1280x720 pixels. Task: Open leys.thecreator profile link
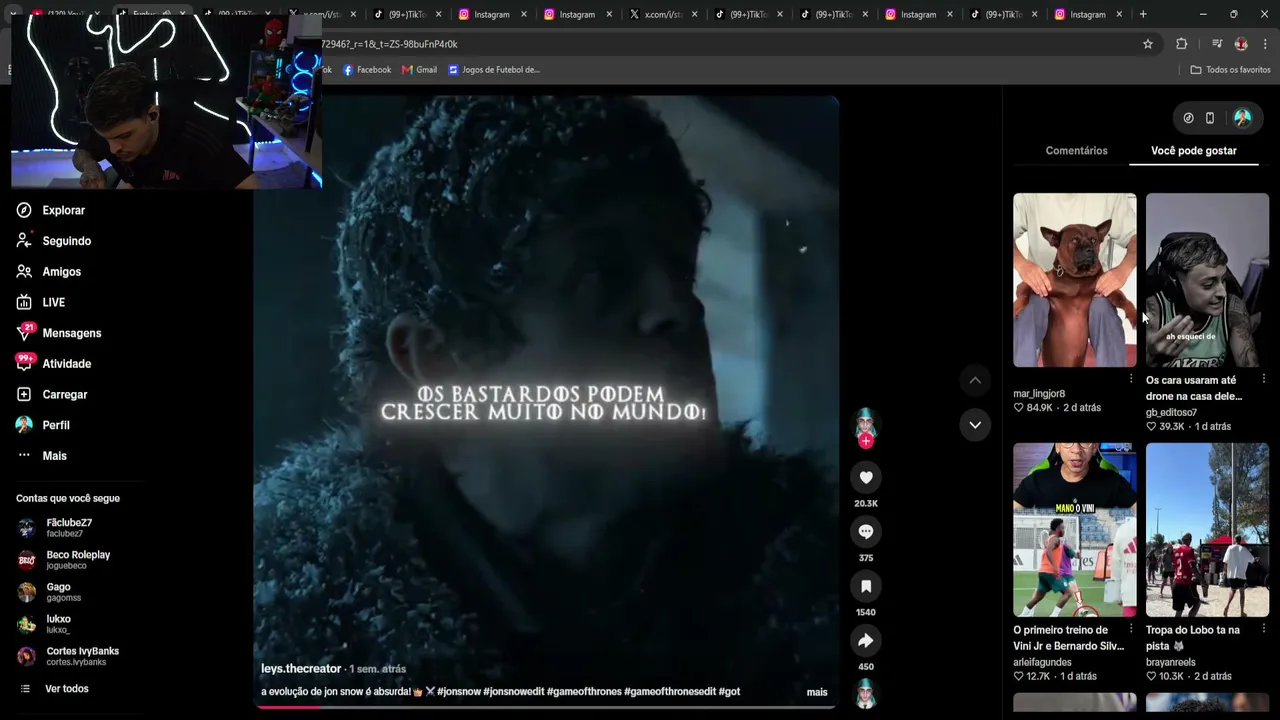pyautogui.click(x=301, y=669)
